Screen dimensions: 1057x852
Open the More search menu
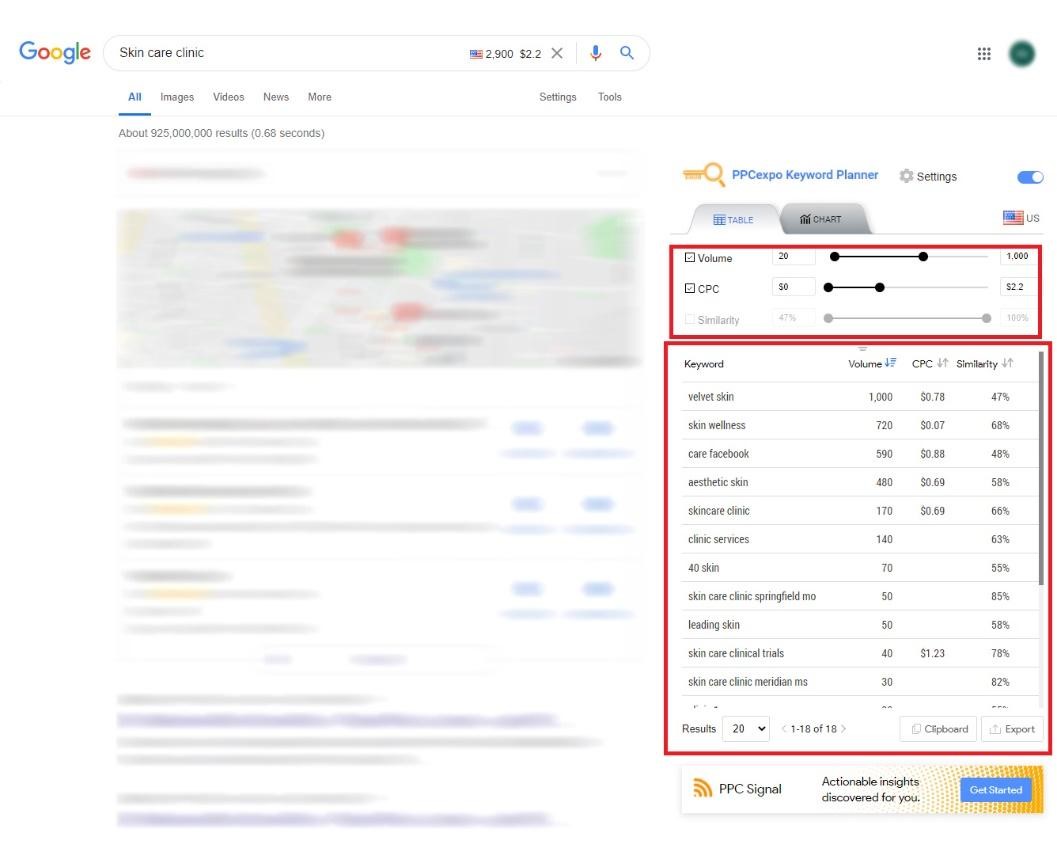320,97
